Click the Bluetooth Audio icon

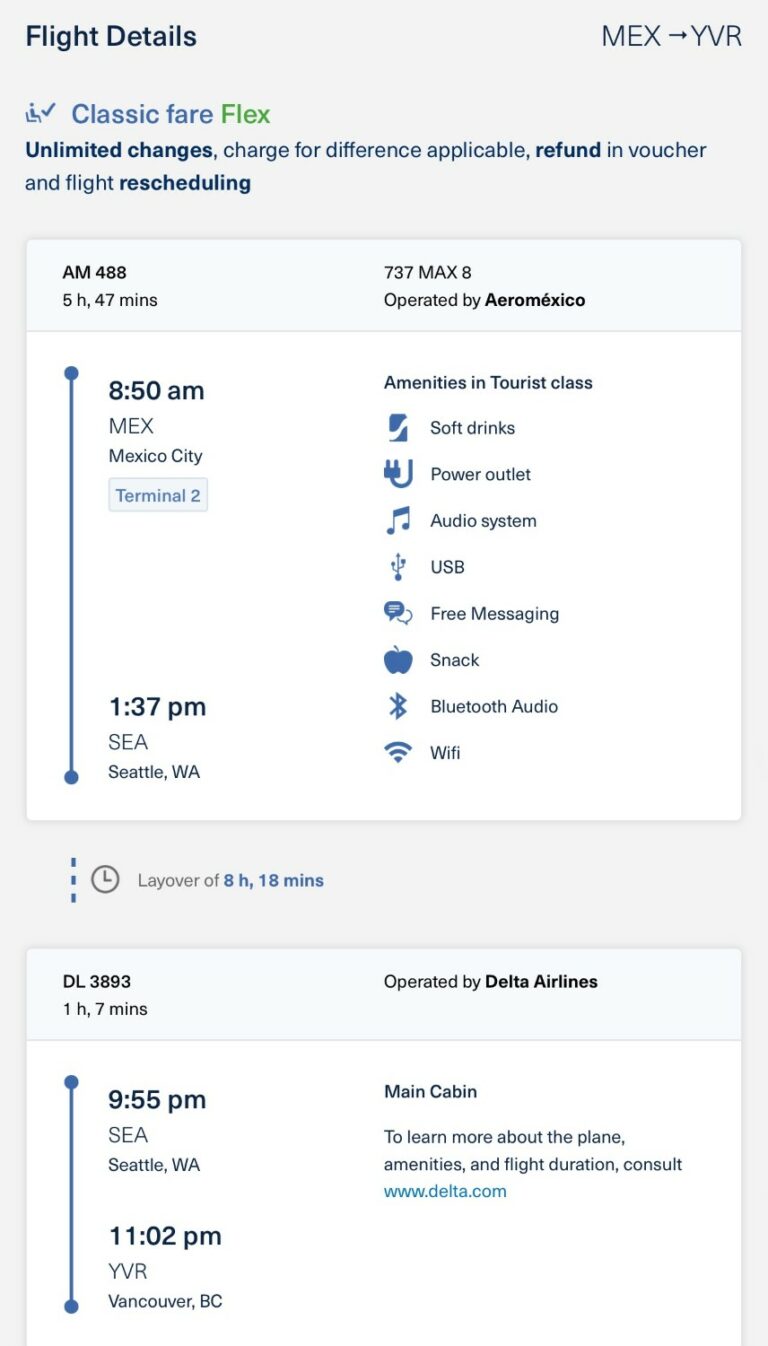[396, 706]
